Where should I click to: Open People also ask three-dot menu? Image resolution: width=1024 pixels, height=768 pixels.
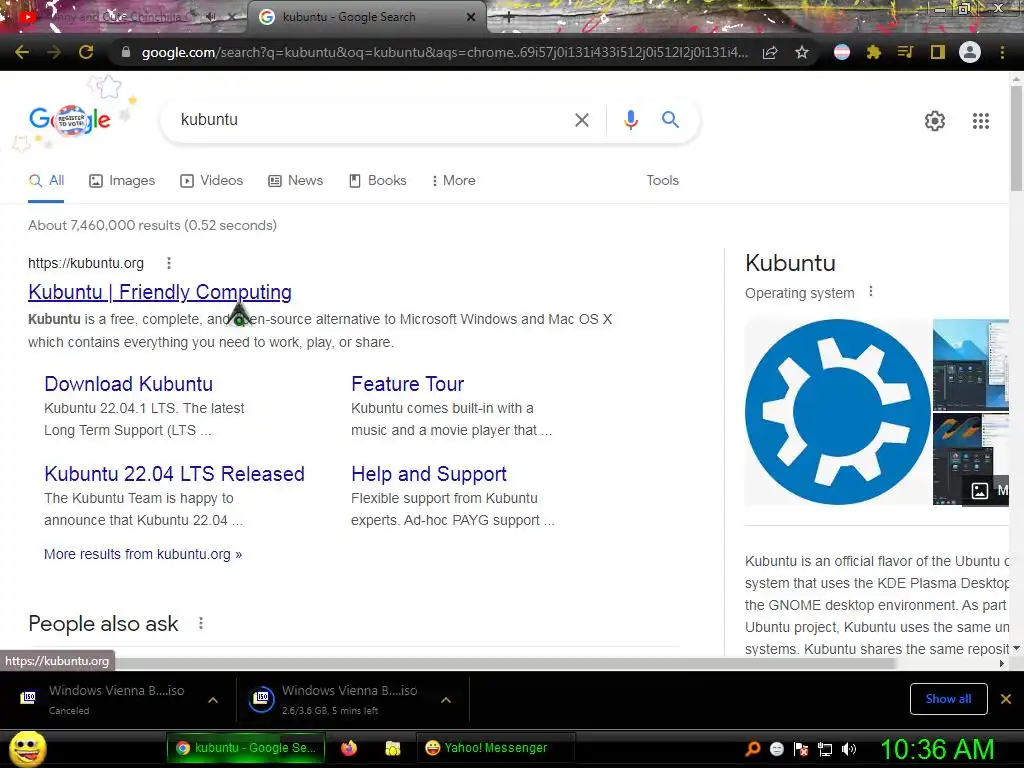[x=201, y=624]
